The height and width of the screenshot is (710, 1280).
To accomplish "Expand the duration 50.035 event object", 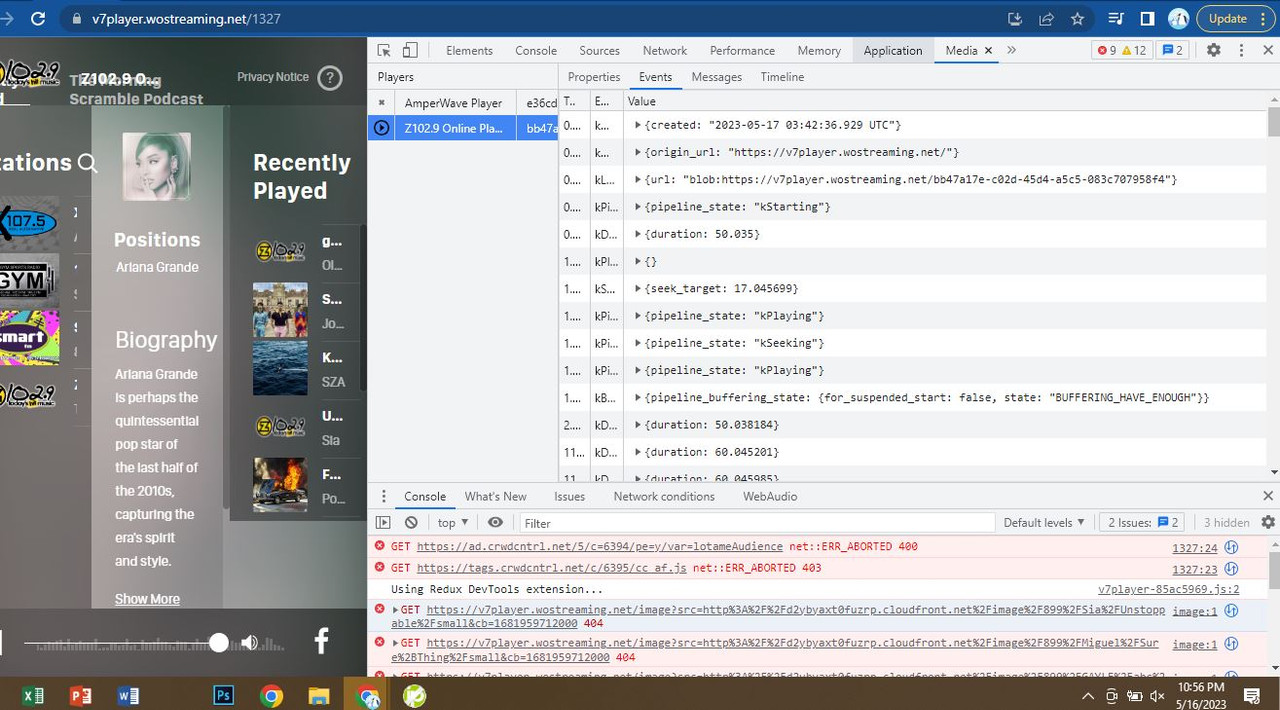I will [x=638, y=234].
